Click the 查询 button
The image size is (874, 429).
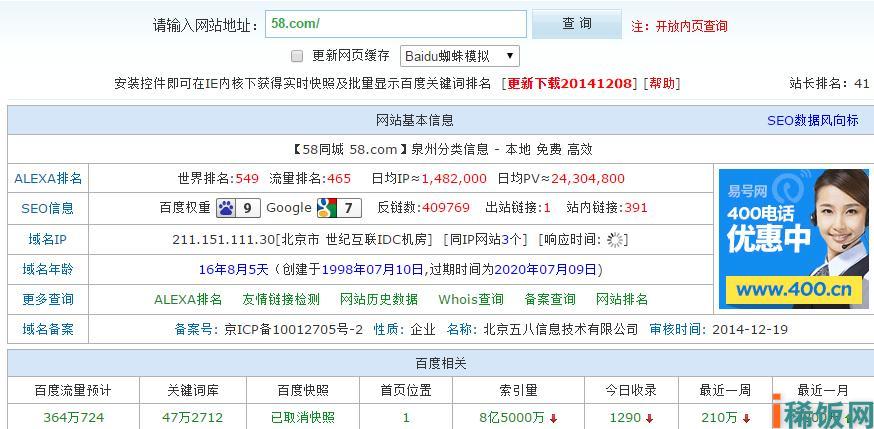[x=576, y=24]
